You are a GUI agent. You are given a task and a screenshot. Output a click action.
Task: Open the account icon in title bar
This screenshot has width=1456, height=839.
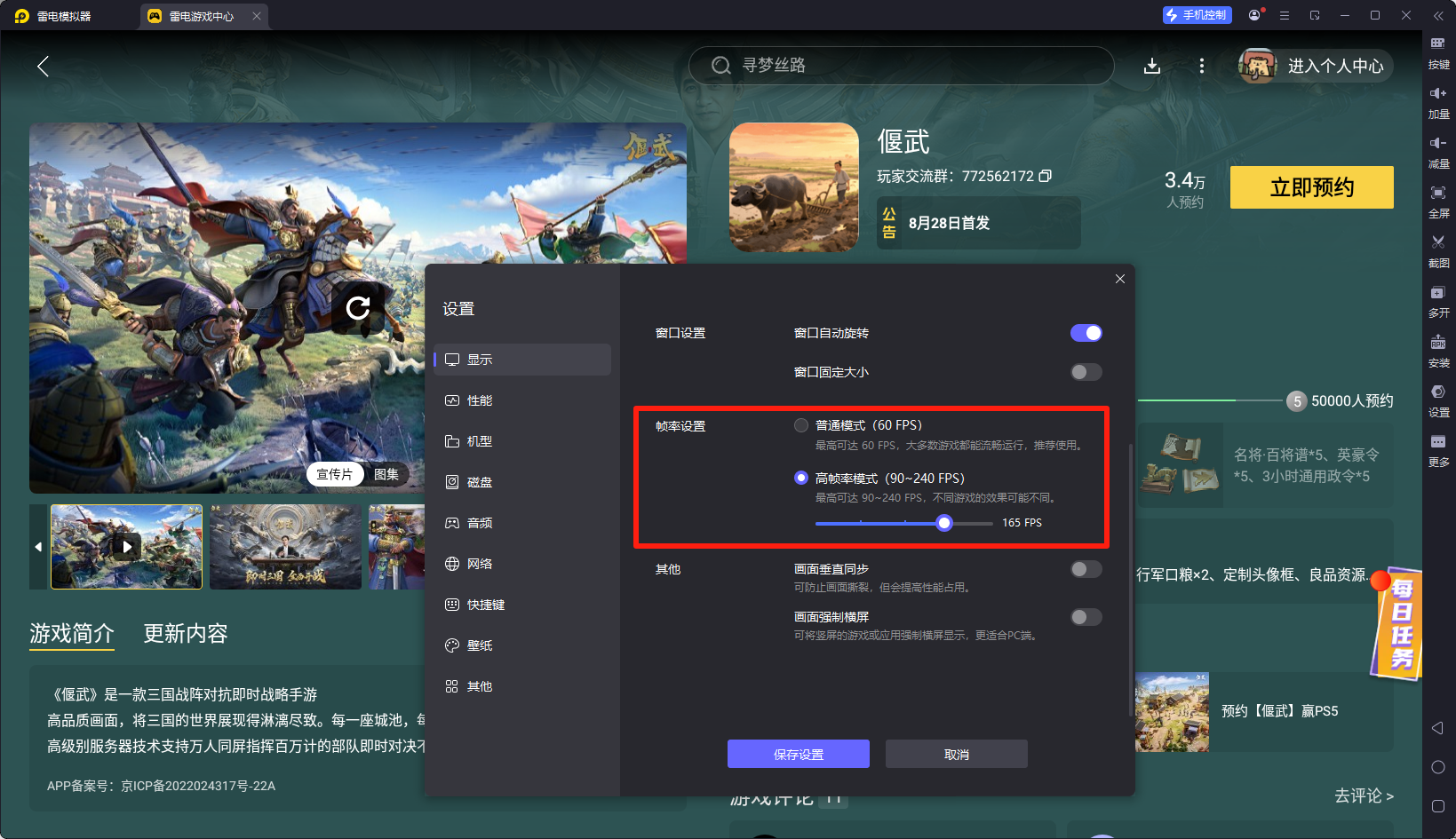pyautogui.click(x=1254, y=15)
